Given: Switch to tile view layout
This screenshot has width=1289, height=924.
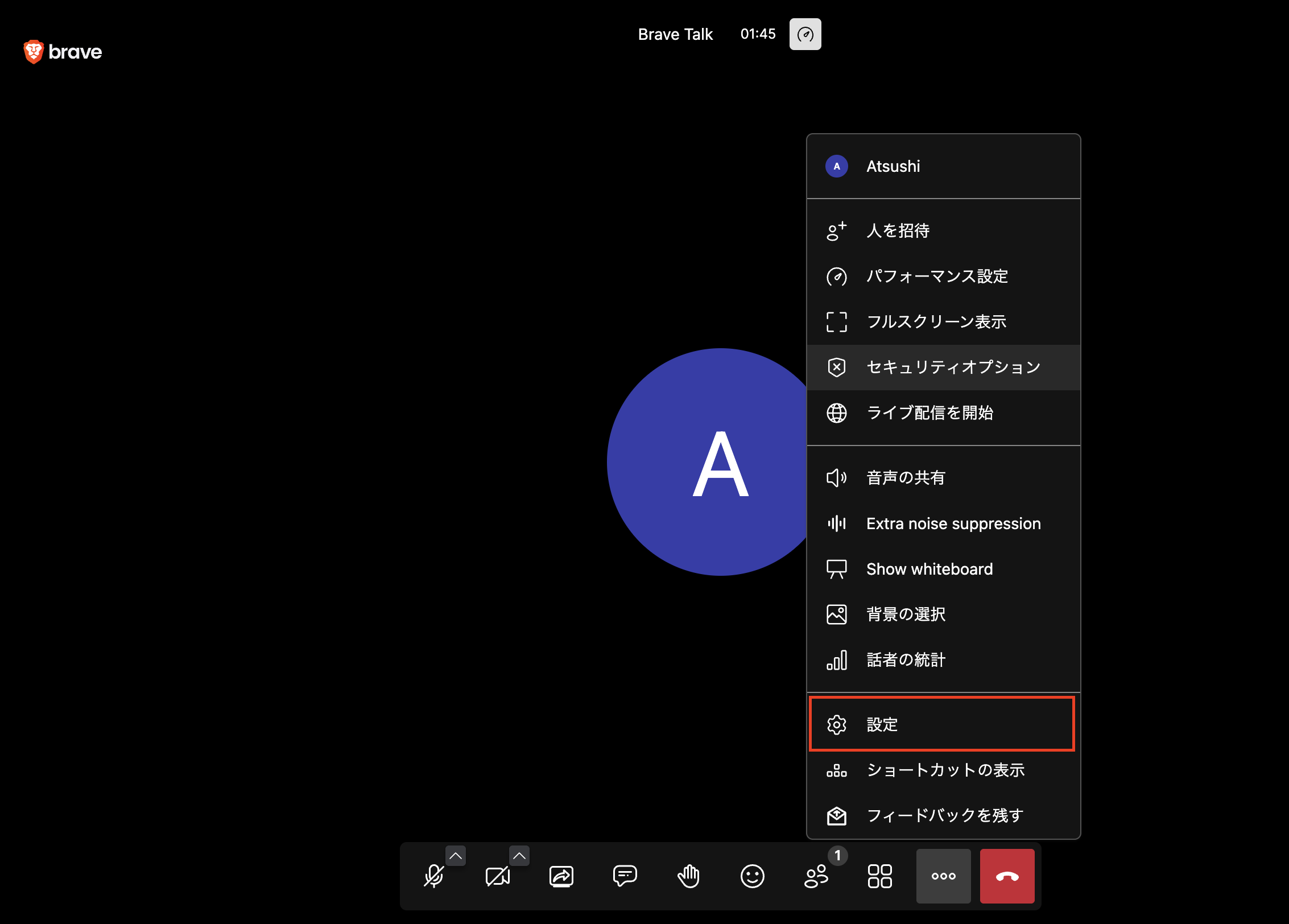Looking at the screenshot, I should 880,876.
